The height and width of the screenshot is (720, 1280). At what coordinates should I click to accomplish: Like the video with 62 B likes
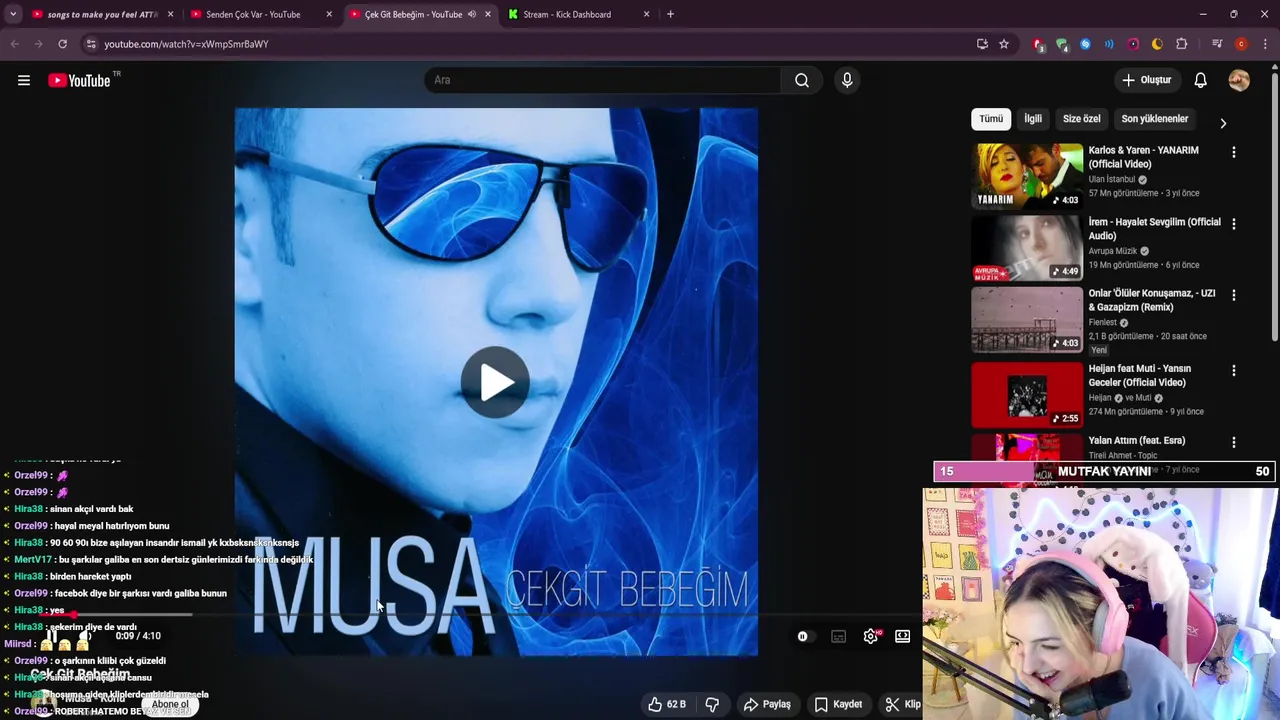(667, 704)
